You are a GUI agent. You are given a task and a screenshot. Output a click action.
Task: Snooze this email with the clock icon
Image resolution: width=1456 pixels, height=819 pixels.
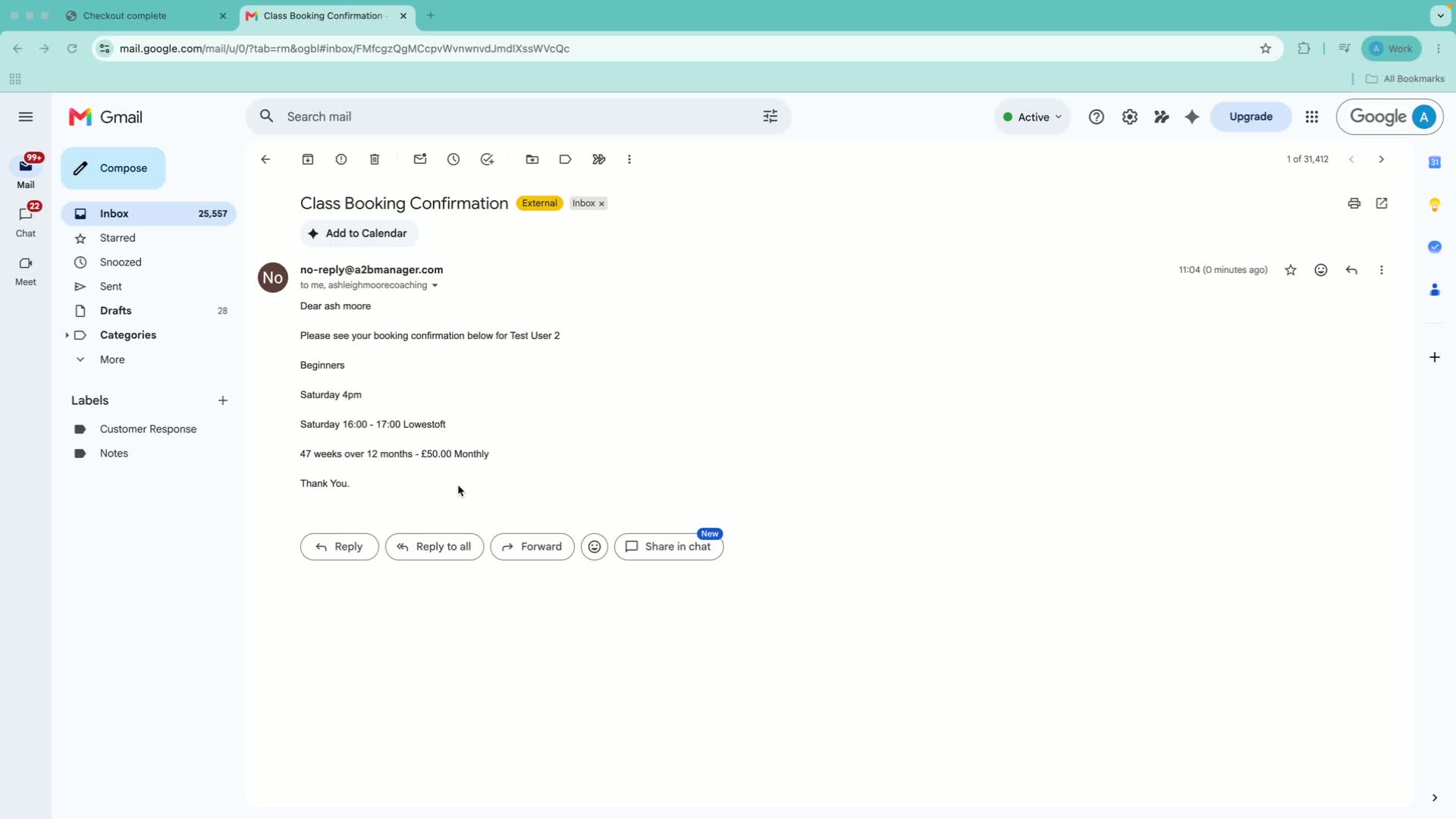[453, 159]
